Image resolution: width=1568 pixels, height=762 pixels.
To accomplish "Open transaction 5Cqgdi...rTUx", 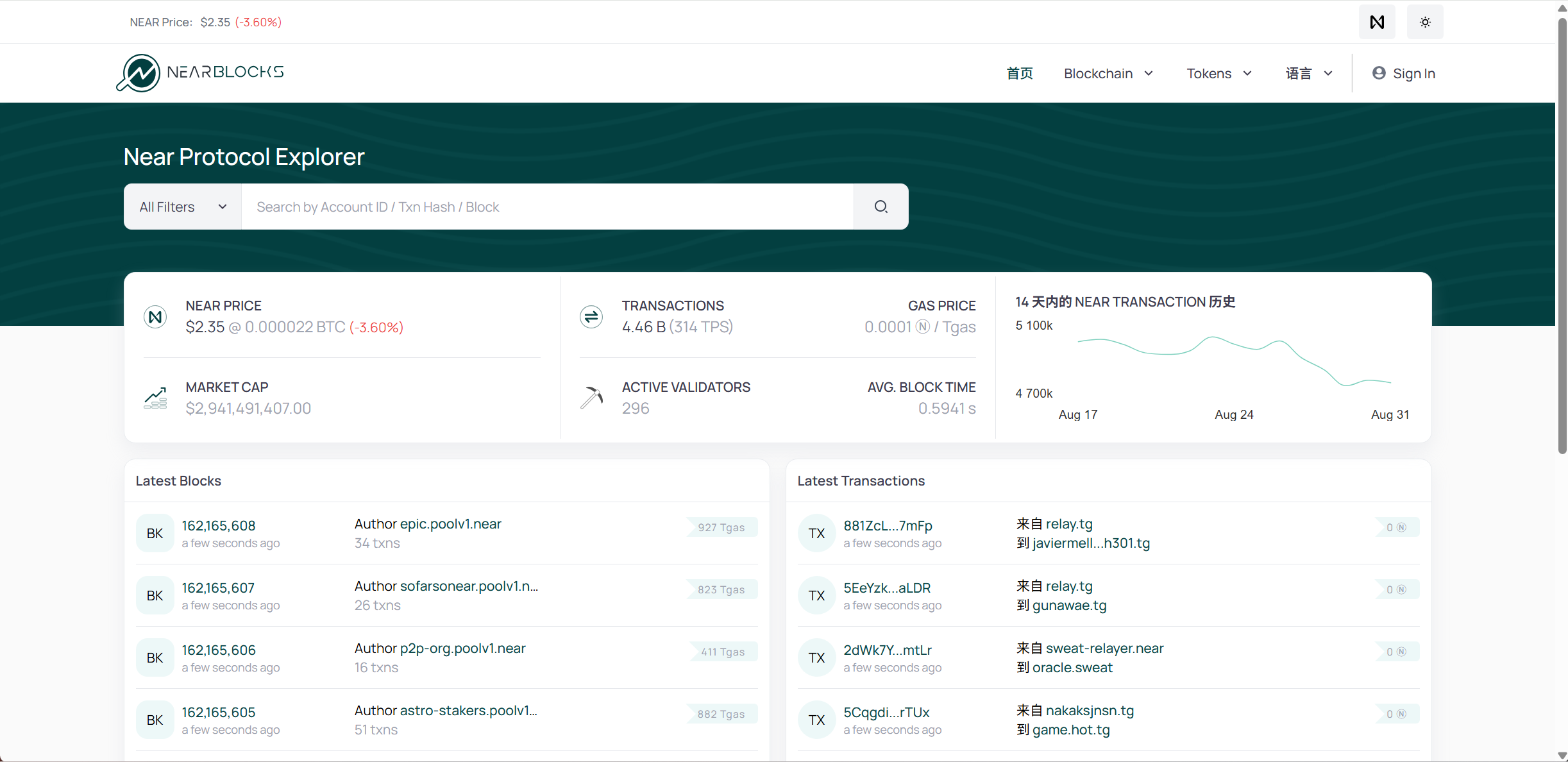I will click(x=886, y=712).
